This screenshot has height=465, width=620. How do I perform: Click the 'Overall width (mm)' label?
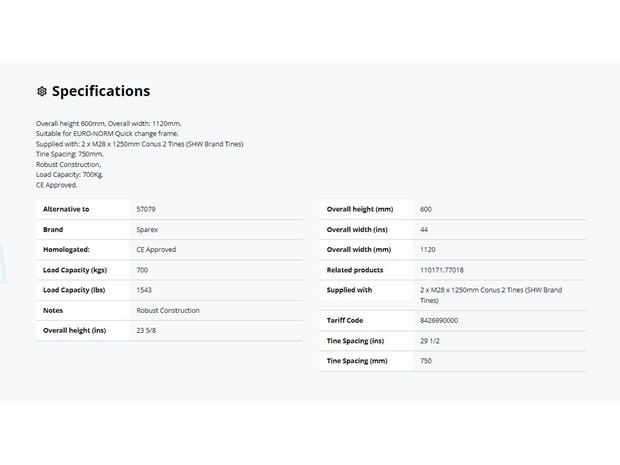[x=359, y=250]
